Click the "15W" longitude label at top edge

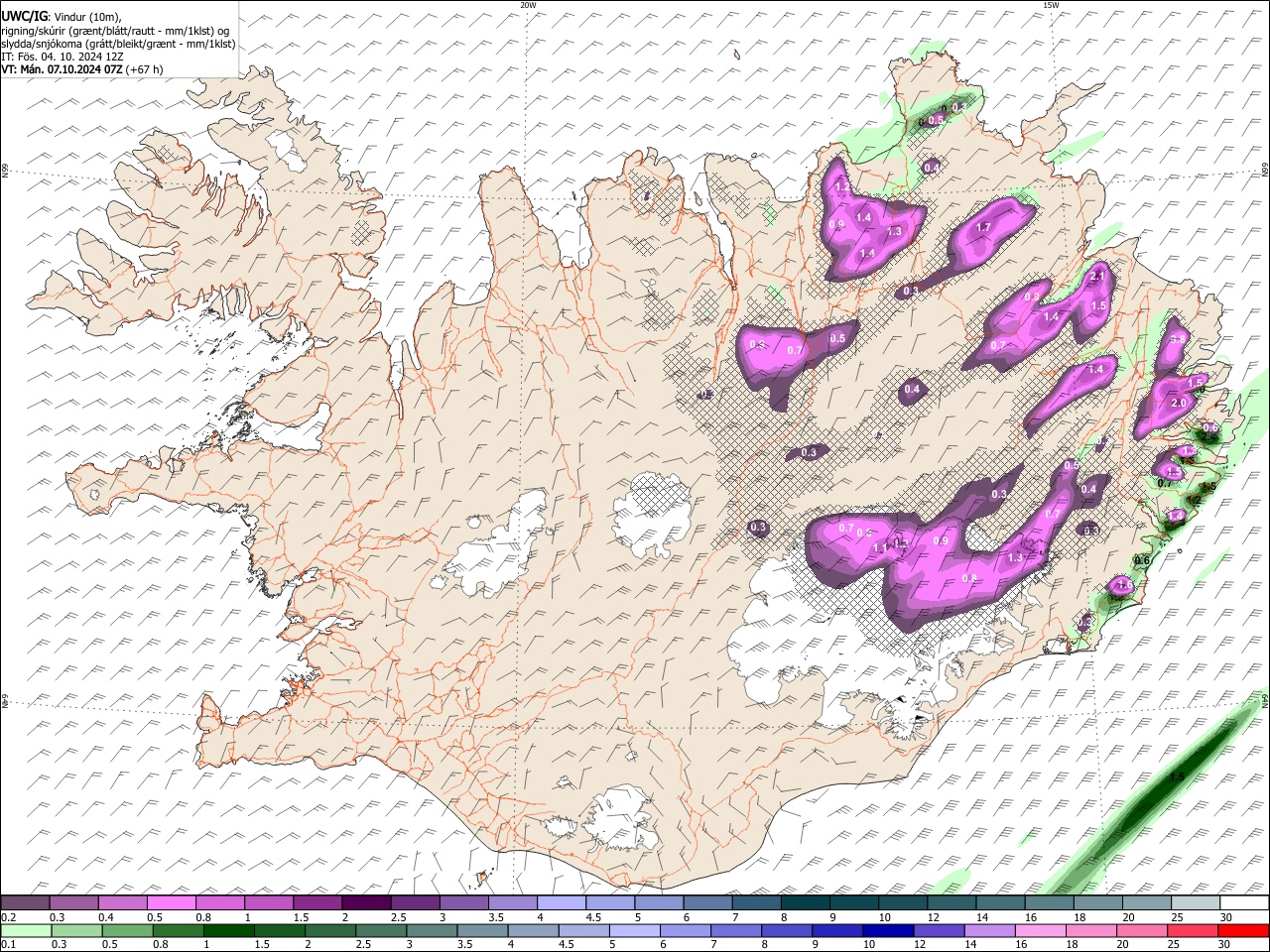pos(1051,5)
